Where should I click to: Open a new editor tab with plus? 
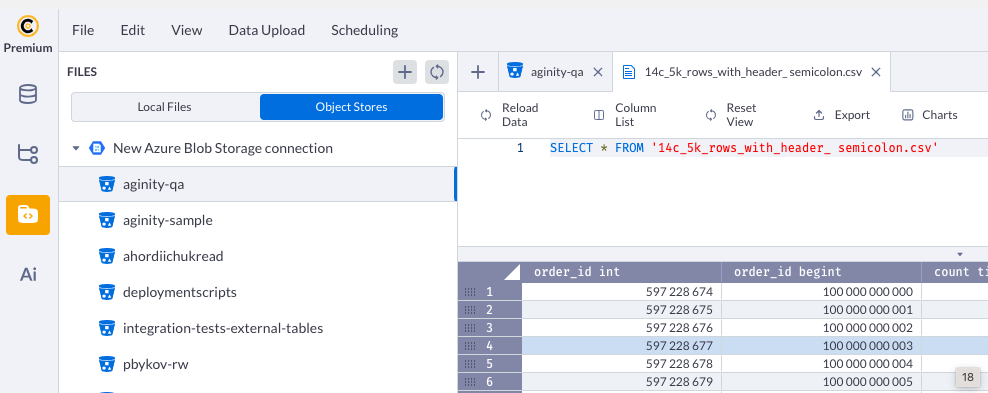pos(478,72)
